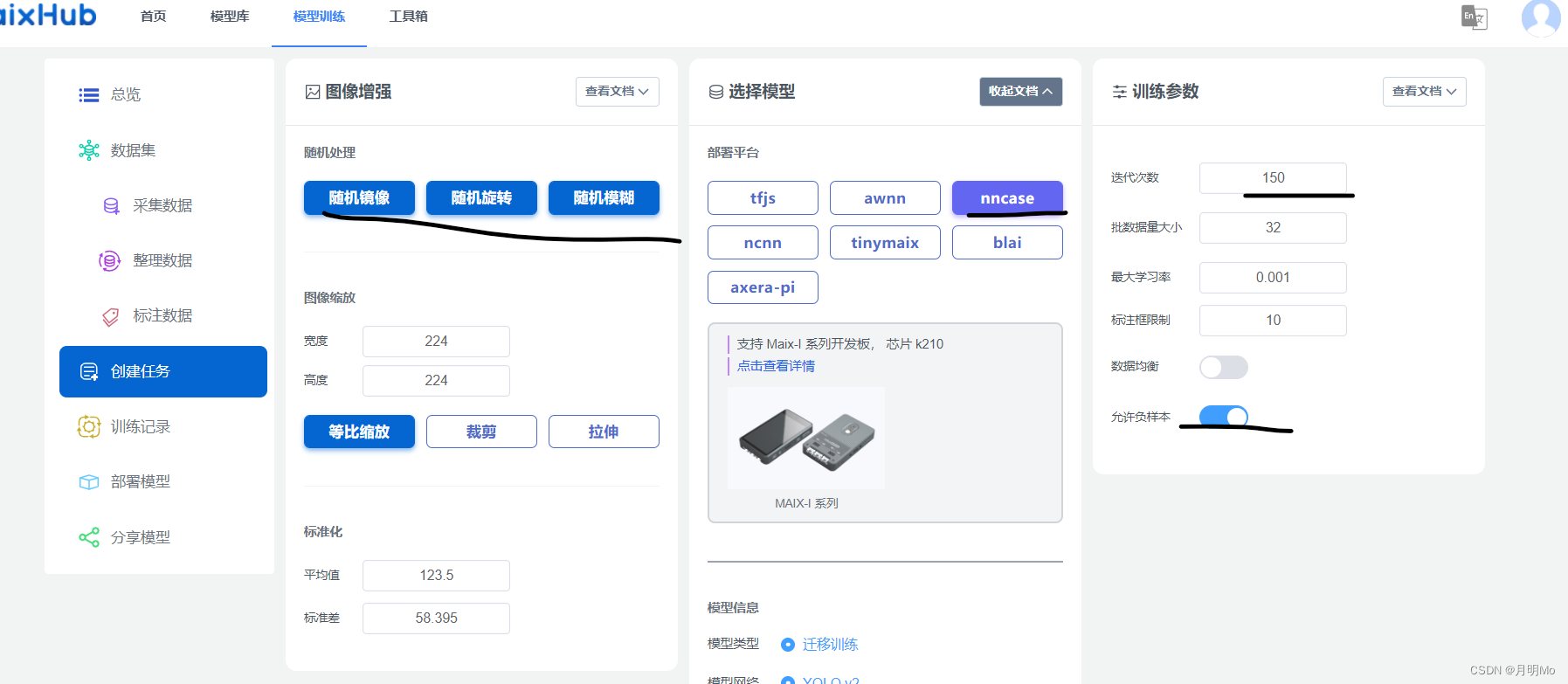Choose 拉伸 scaling mode
Viewport: 1568px width, 684px height.
tap(604, 432)
